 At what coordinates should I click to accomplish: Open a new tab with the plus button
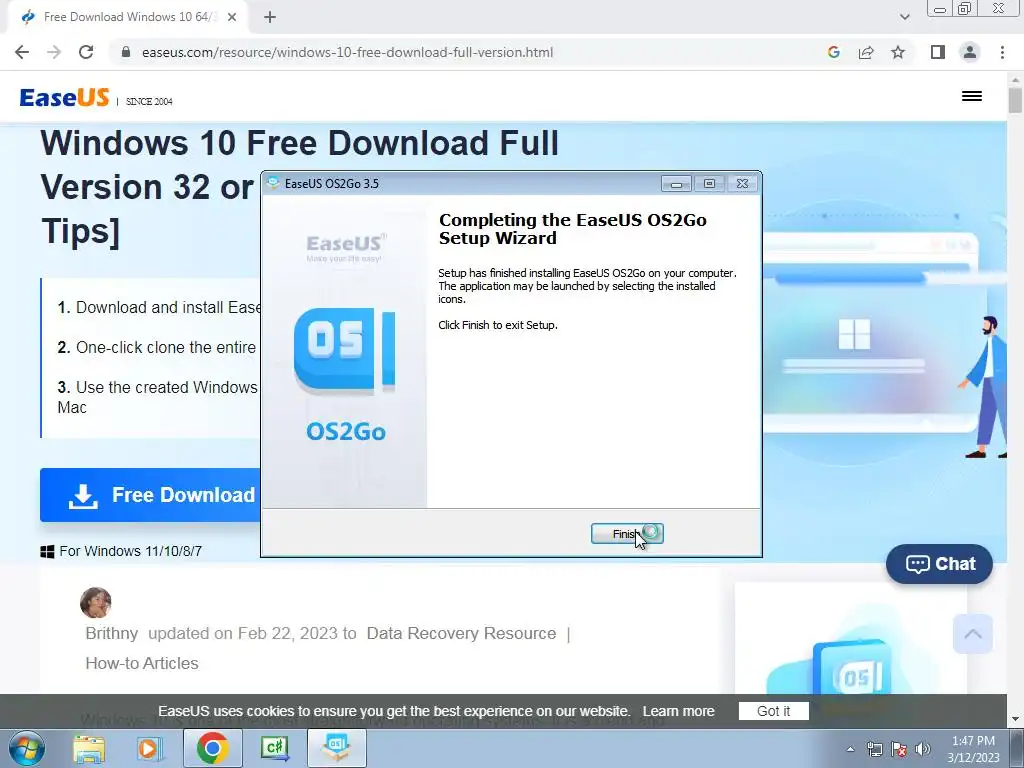[270, 17]
